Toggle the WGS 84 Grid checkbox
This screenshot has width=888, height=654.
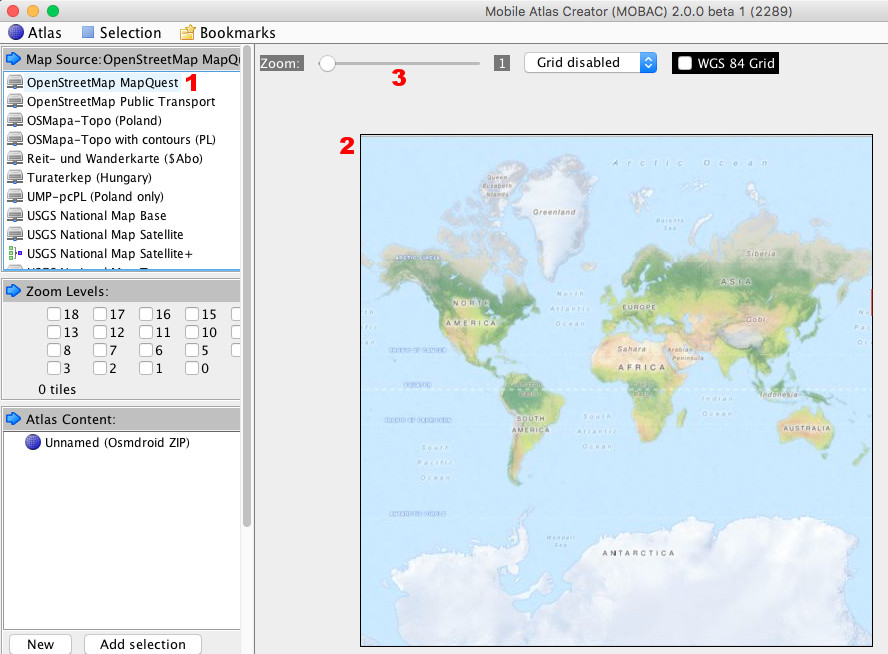point(685,63)
